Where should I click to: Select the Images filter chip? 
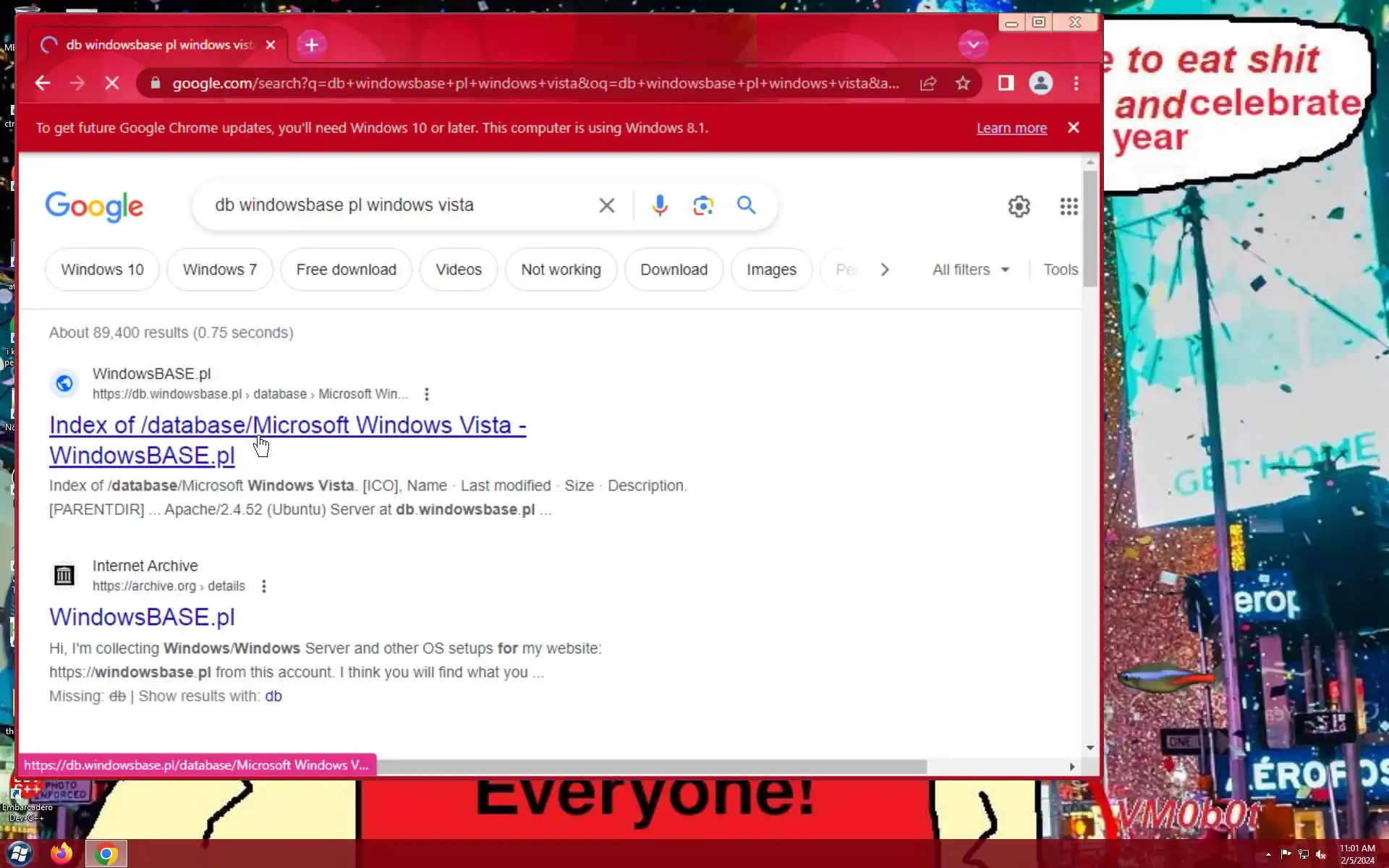770,270
